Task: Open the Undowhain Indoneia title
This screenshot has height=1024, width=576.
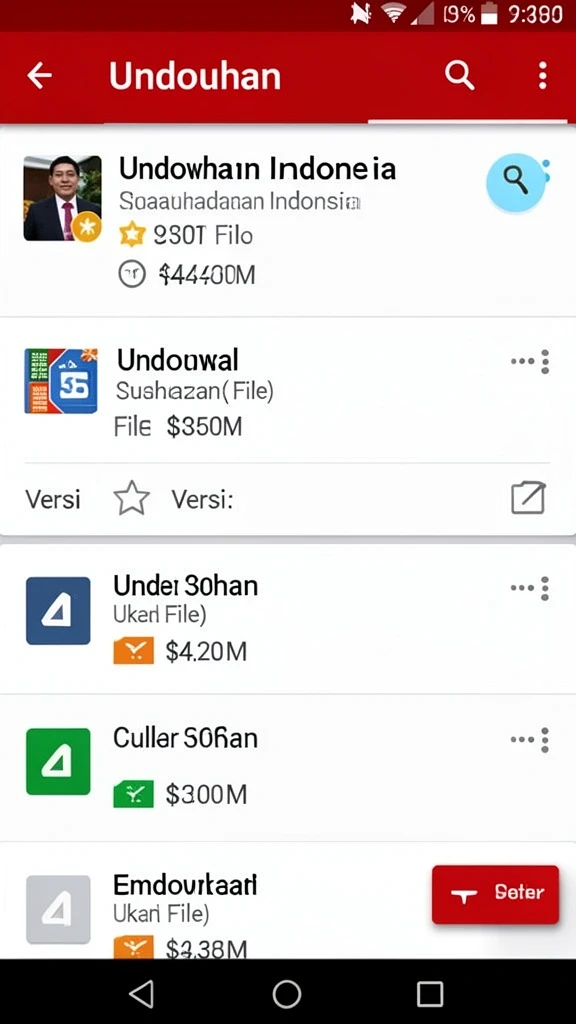Action: [x=257, y=168]
